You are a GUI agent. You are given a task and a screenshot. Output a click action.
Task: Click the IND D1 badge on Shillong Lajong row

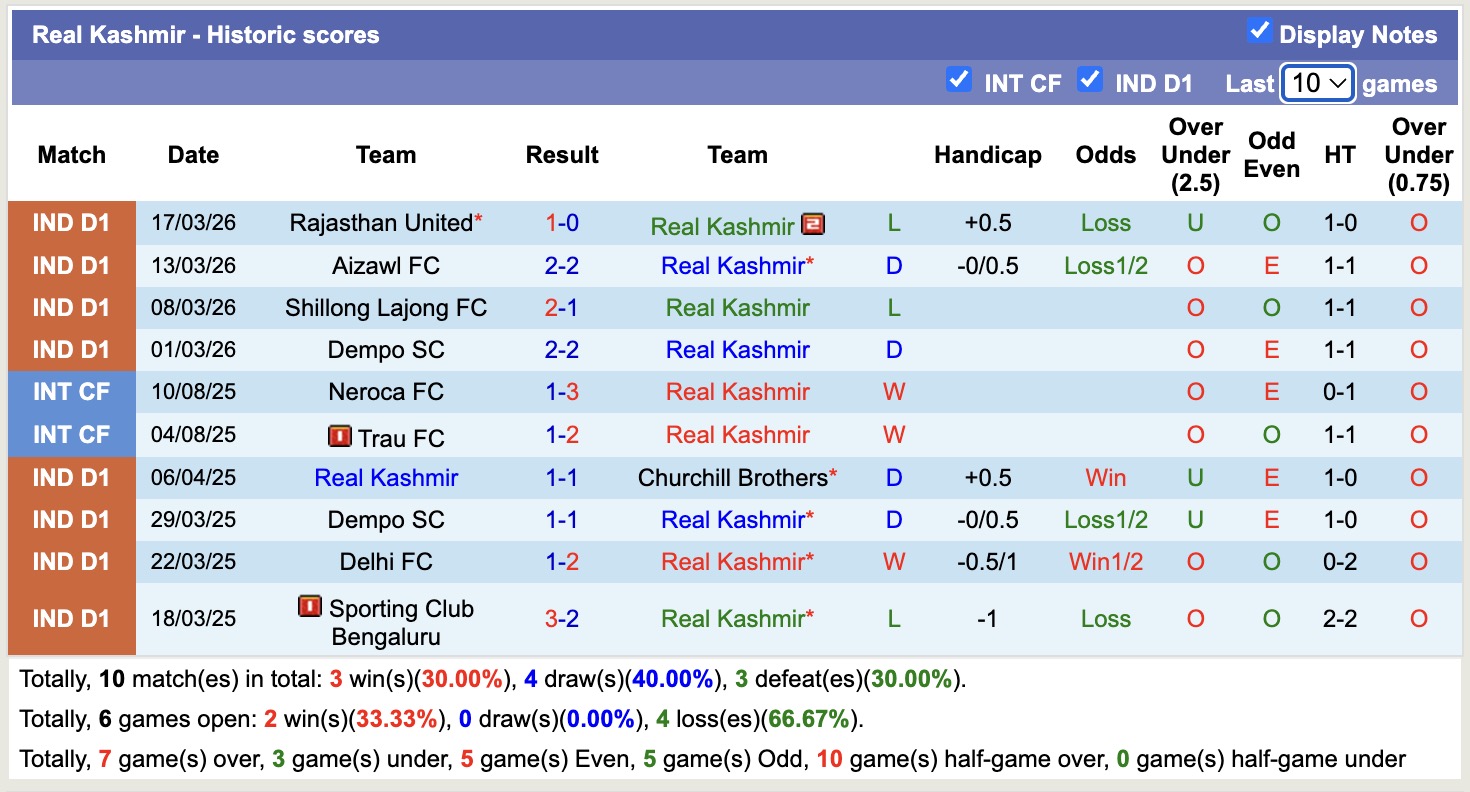point(71,307)
